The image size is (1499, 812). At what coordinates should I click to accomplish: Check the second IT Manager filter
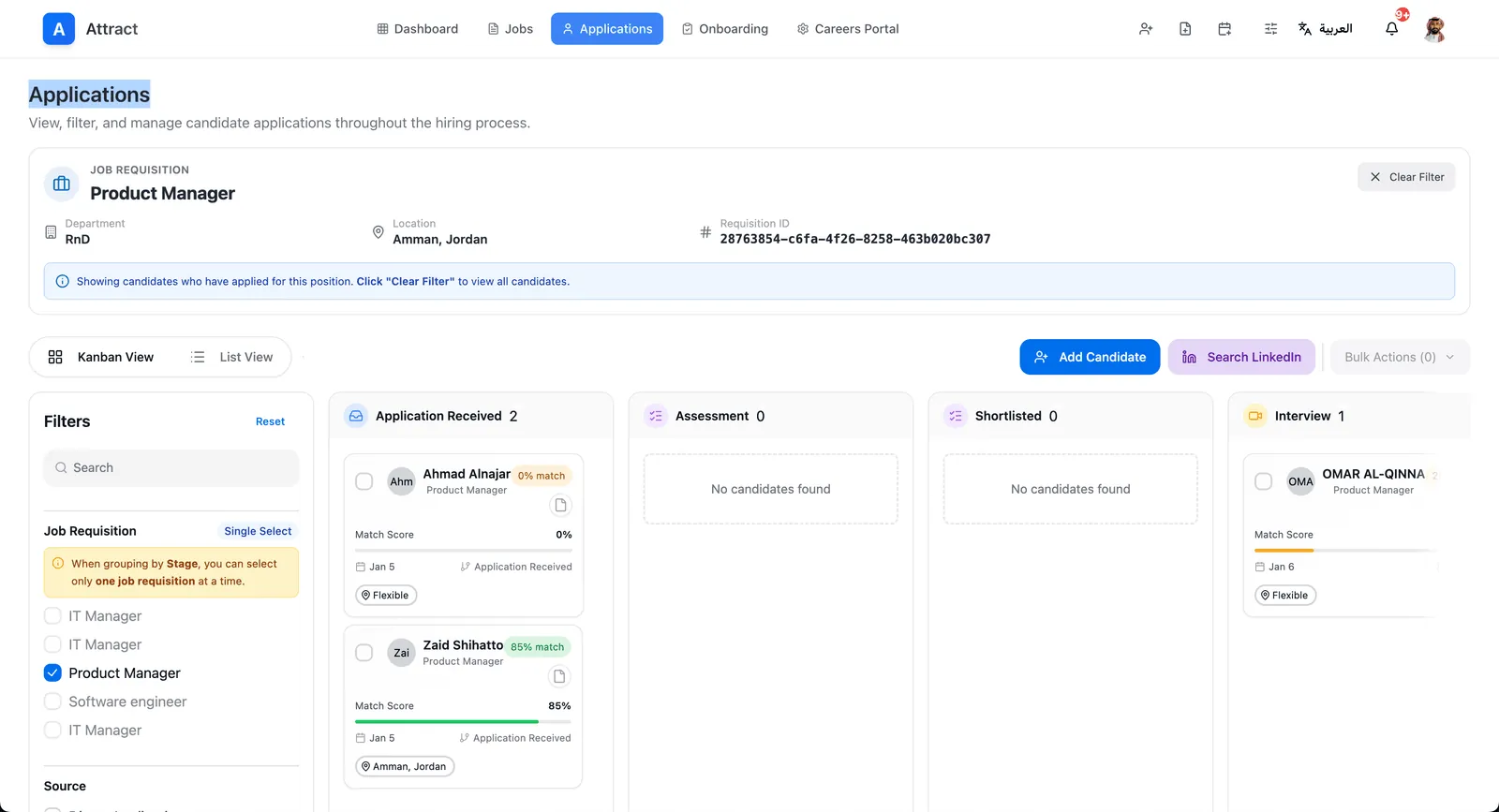pyautogui.click(x=52, y=644)
